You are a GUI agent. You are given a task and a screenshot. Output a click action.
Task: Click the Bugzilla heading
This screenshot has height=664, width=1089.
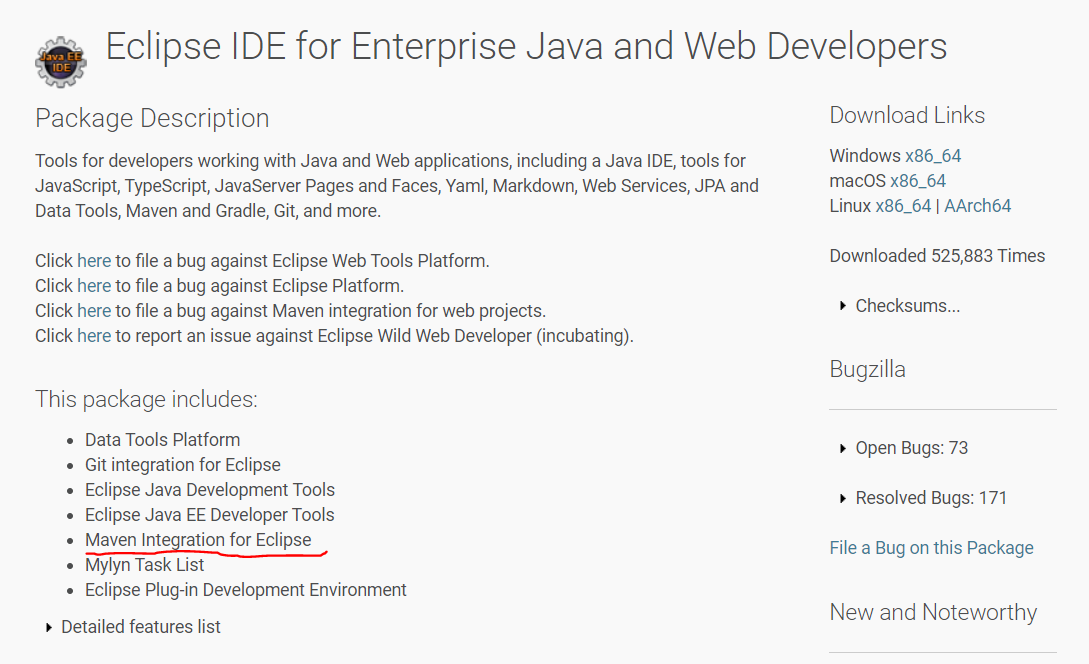click(867, 370)
